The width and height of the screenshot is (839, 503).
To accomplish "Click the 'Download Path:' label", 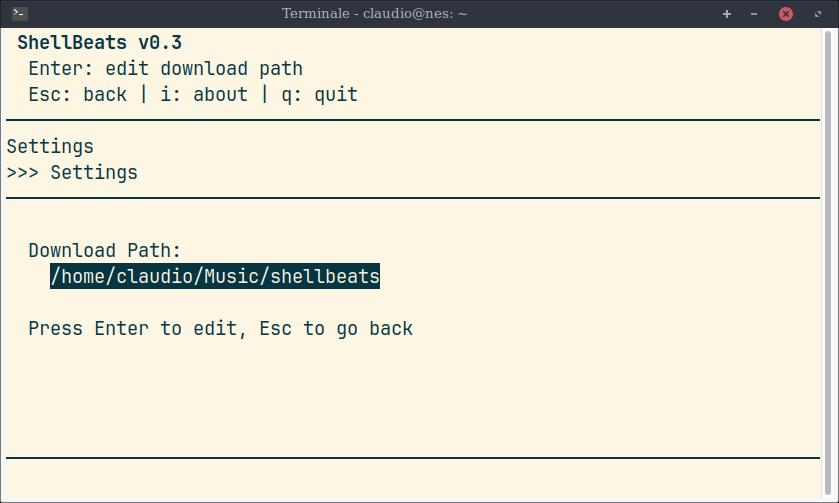I will click(x=105, y=251).
